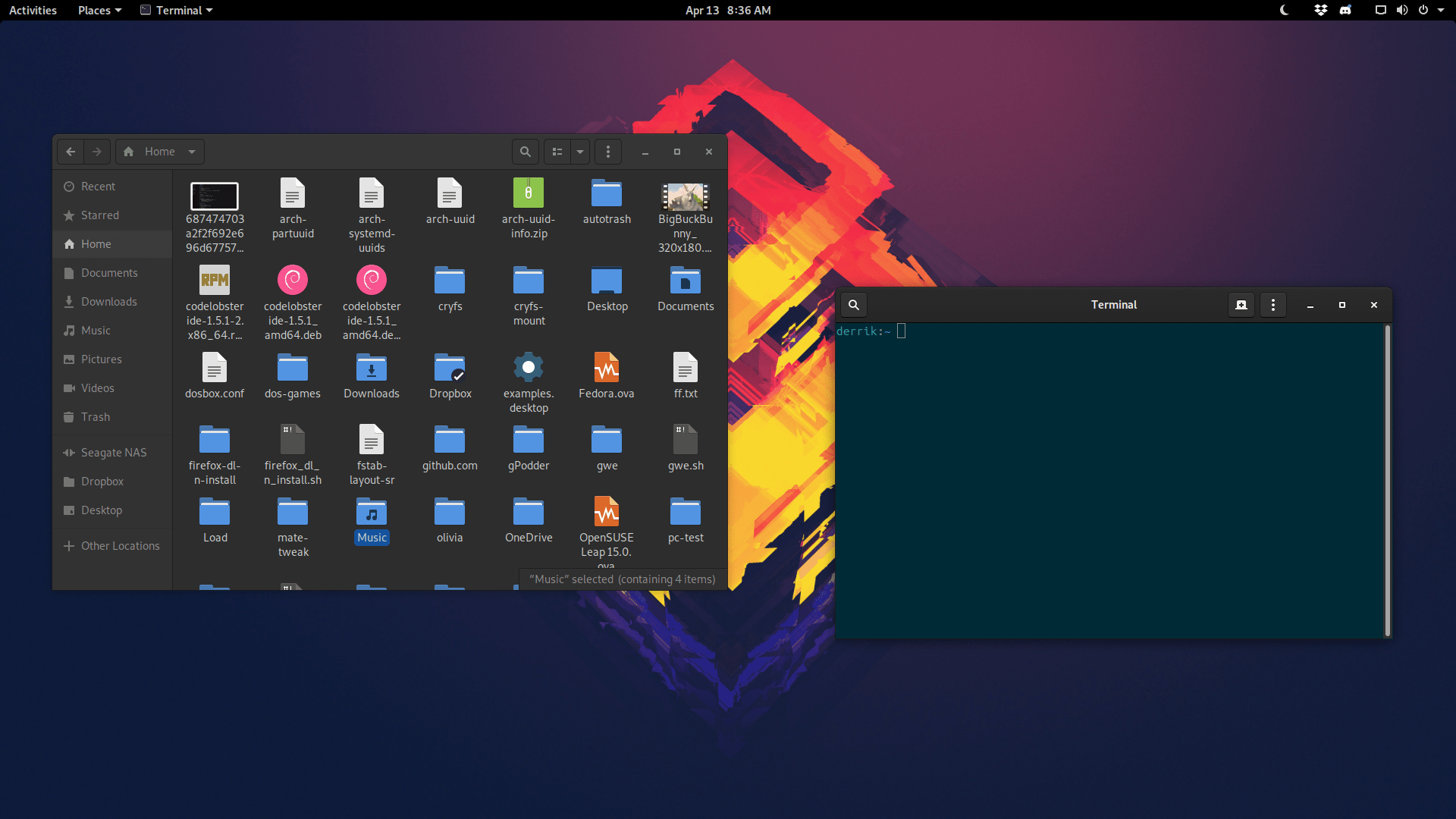Image resolution: width=1456 pixels, height=819 pixels.
Task: Select the Fedora.ova file icon
Action: click(607, 368)
